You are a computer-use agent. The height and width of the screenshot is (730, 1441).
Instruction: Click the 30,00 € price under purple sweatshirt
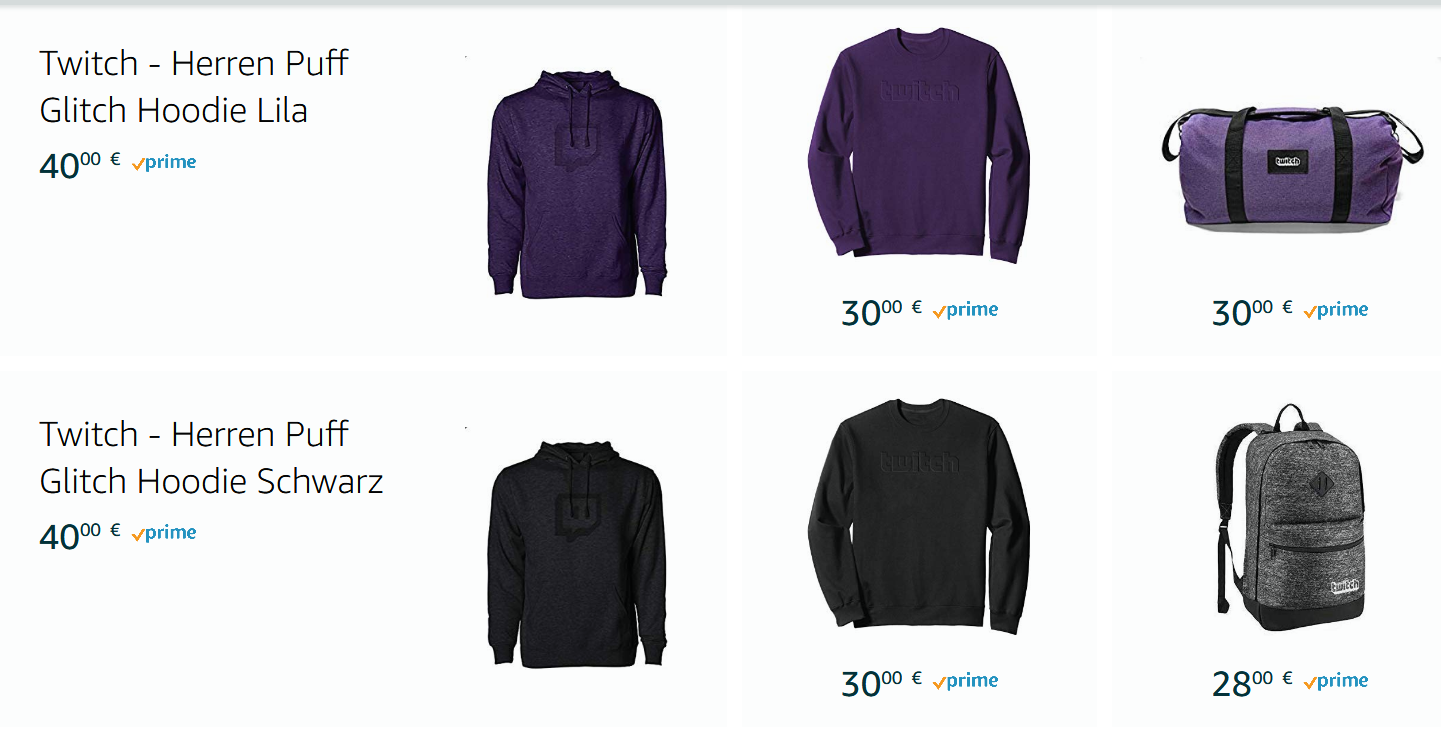882,312
